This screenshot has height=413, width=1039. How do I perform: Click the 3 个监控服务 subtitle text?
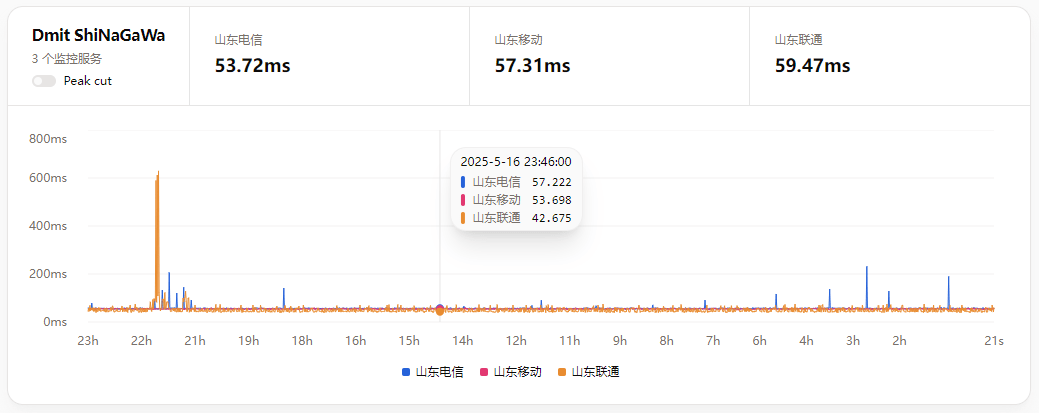(67, 59)
